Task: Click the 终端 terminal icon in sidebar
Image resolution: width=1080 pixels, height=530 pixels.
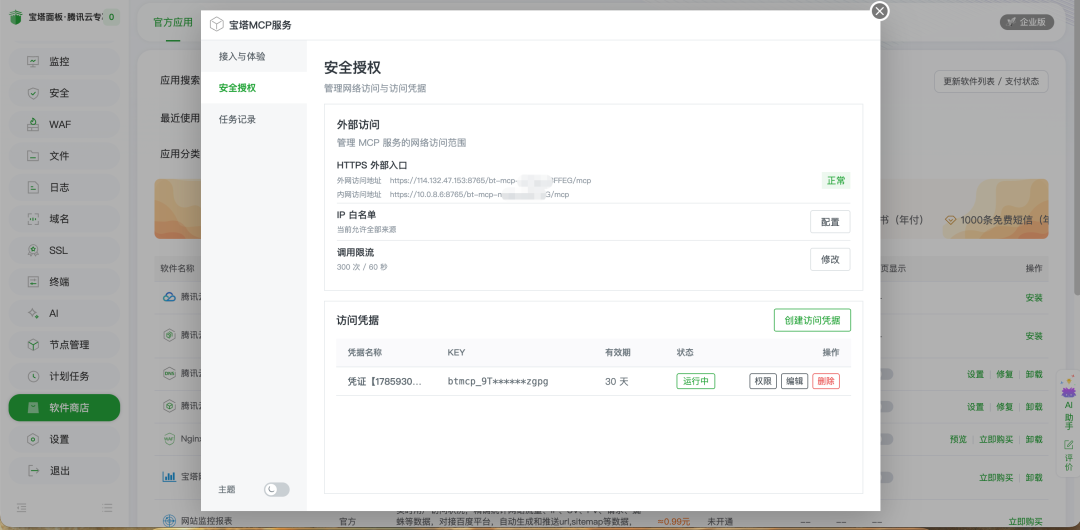Action: 33,282
